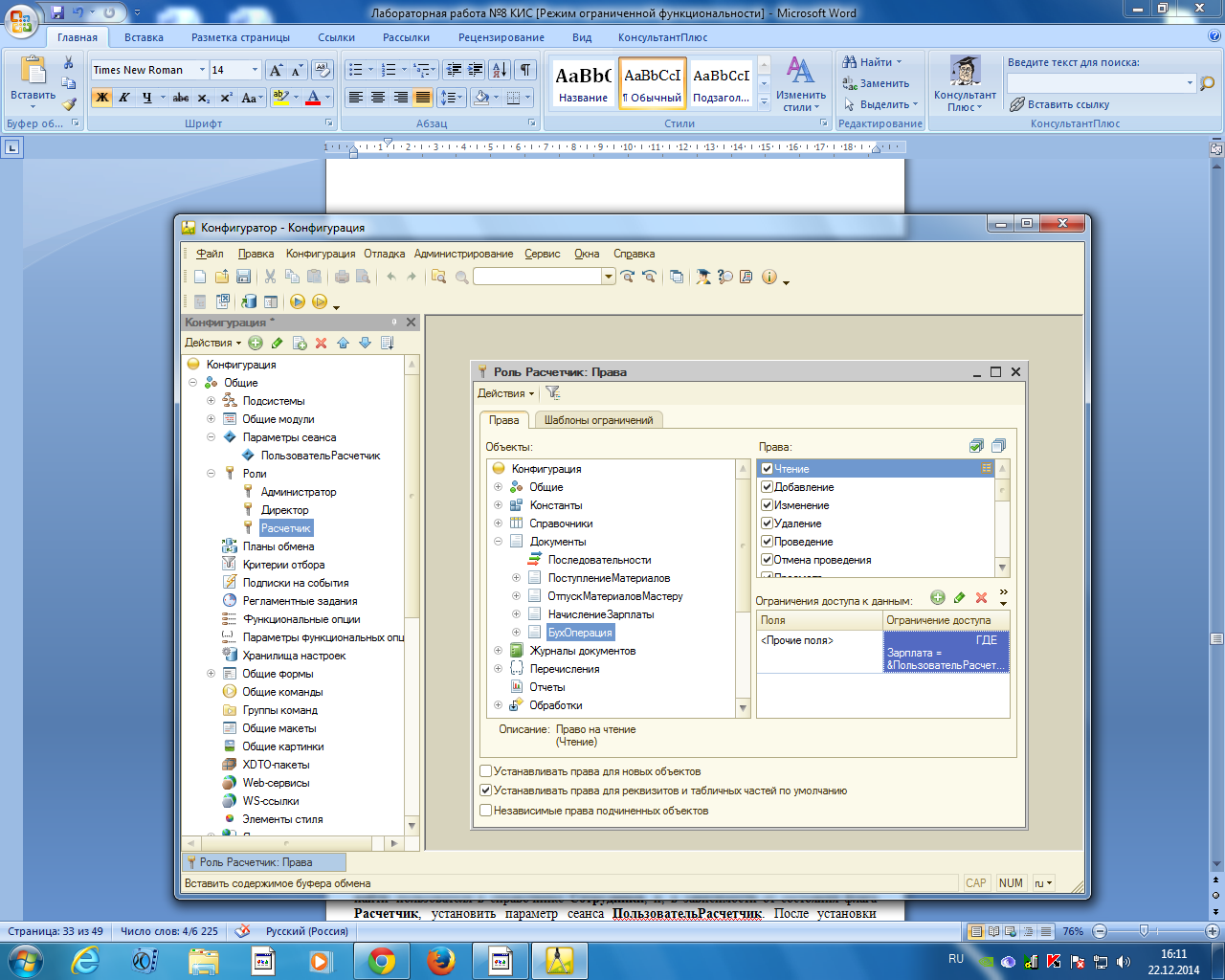Click the uncheck all rights icon
This screenshot has height=980, width=1225.
998,446
